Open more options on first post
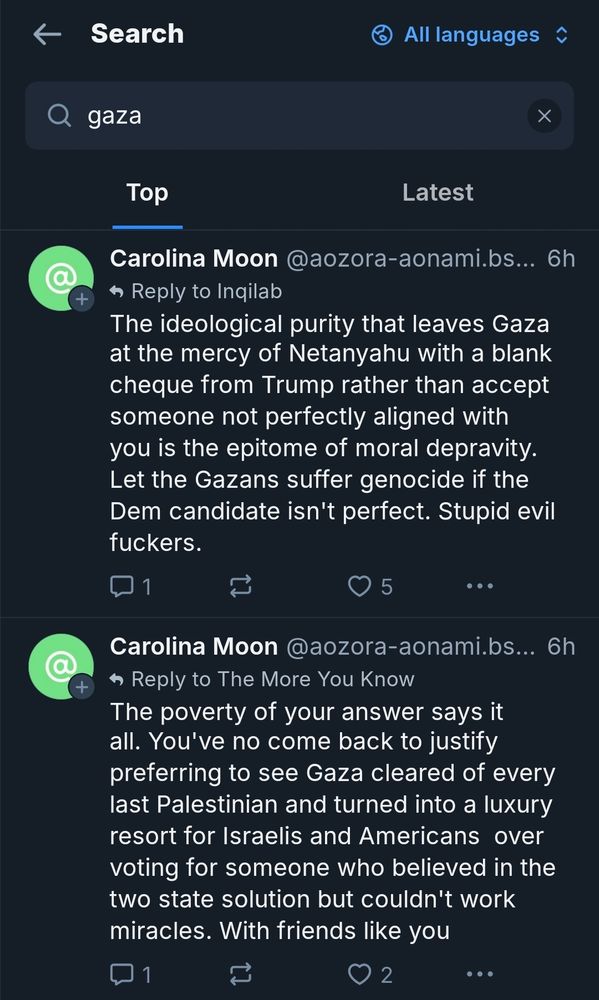 [x=480, y=586]
